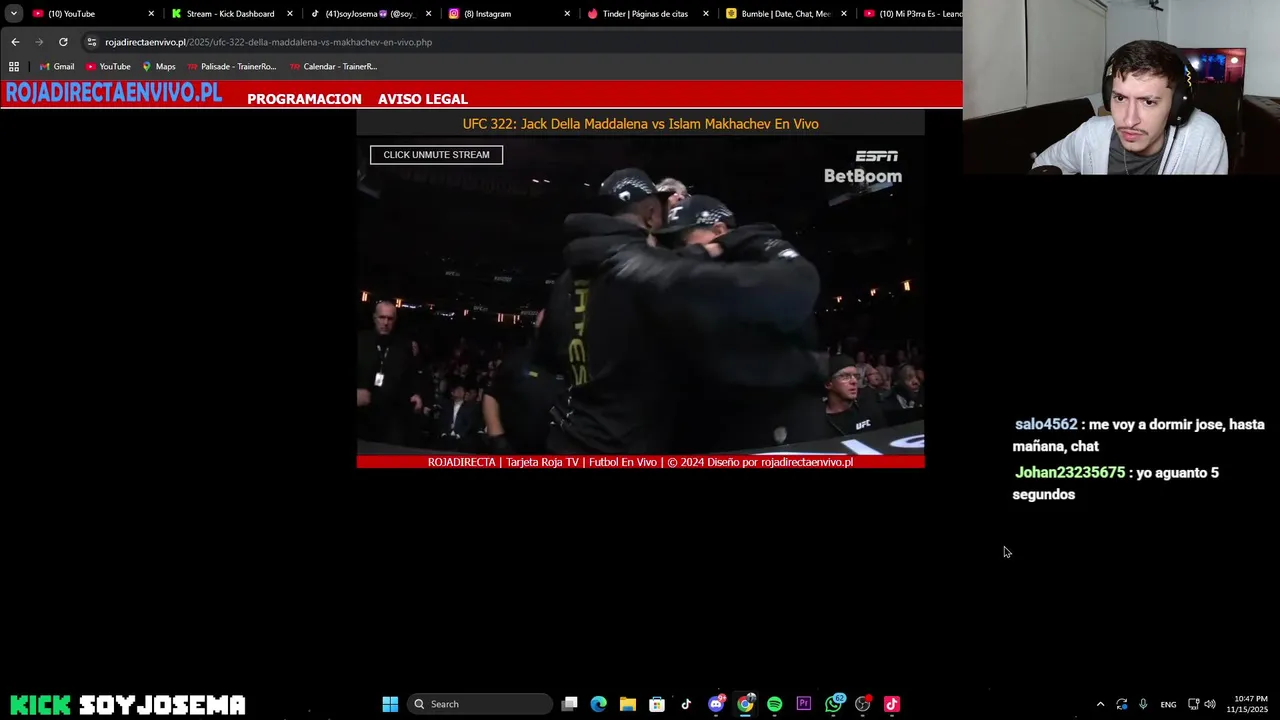
Task: Click the salo4562 chat message
Action: [1139, 435]
